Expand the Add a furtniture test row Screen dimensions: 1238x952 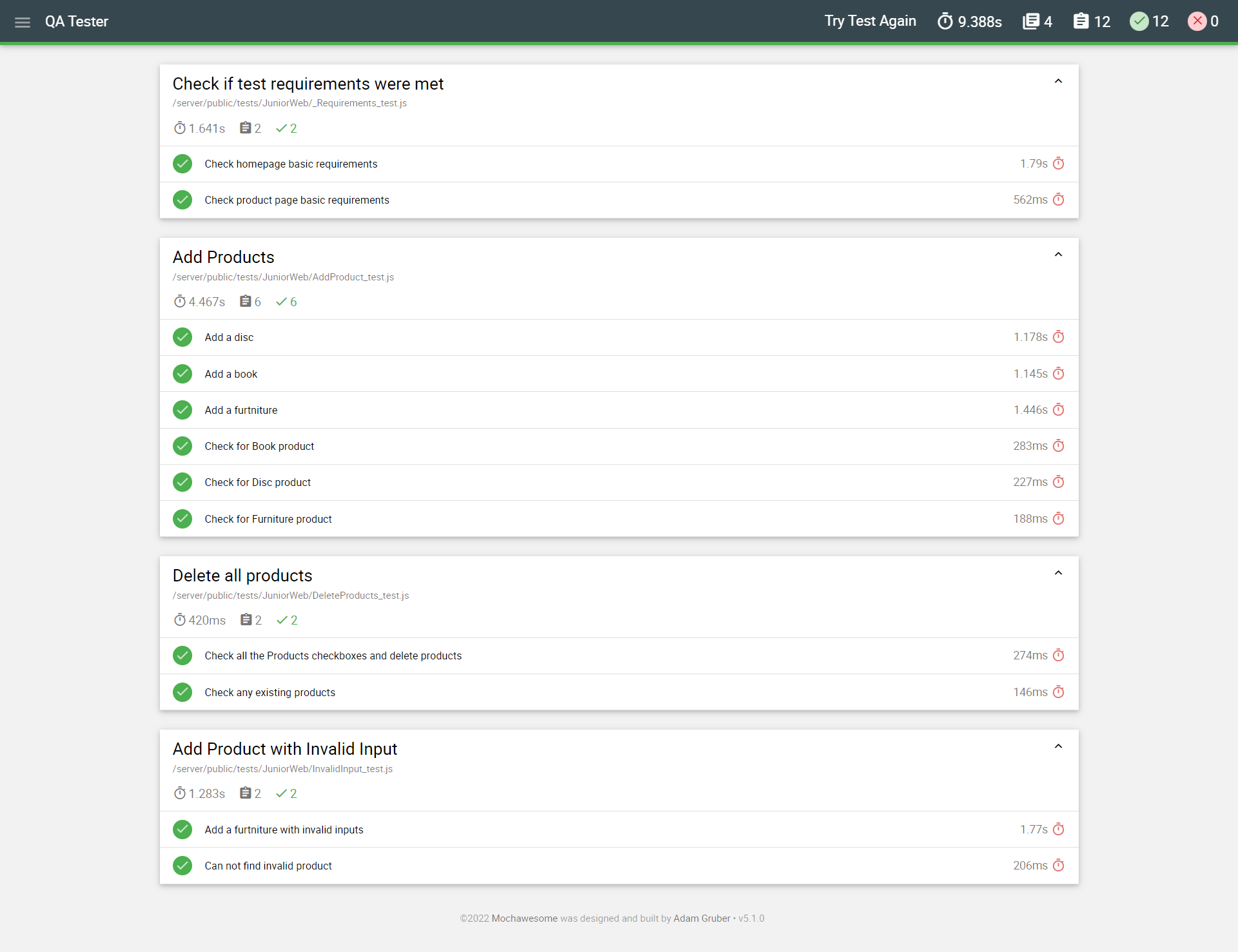click(x=619, y=410)
